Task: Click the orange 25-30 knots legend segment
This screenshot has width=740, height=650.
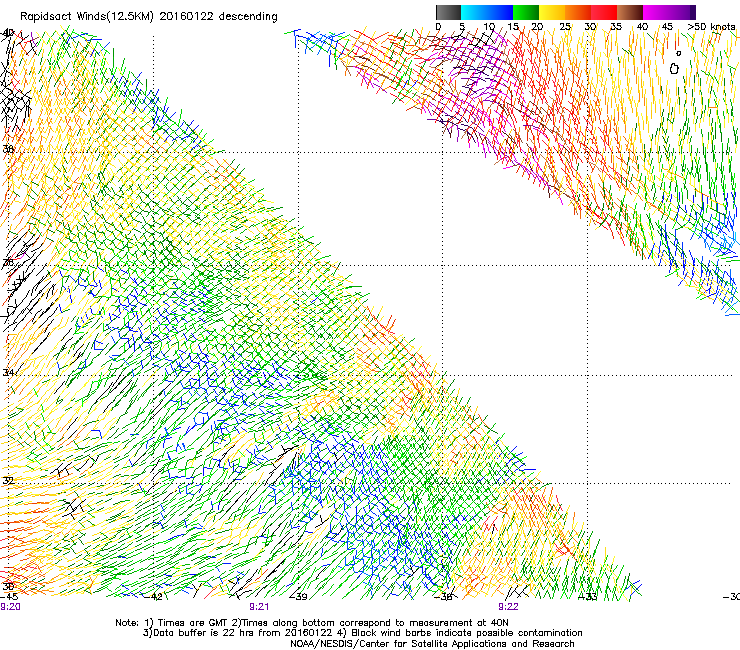Action: (578, 12)
